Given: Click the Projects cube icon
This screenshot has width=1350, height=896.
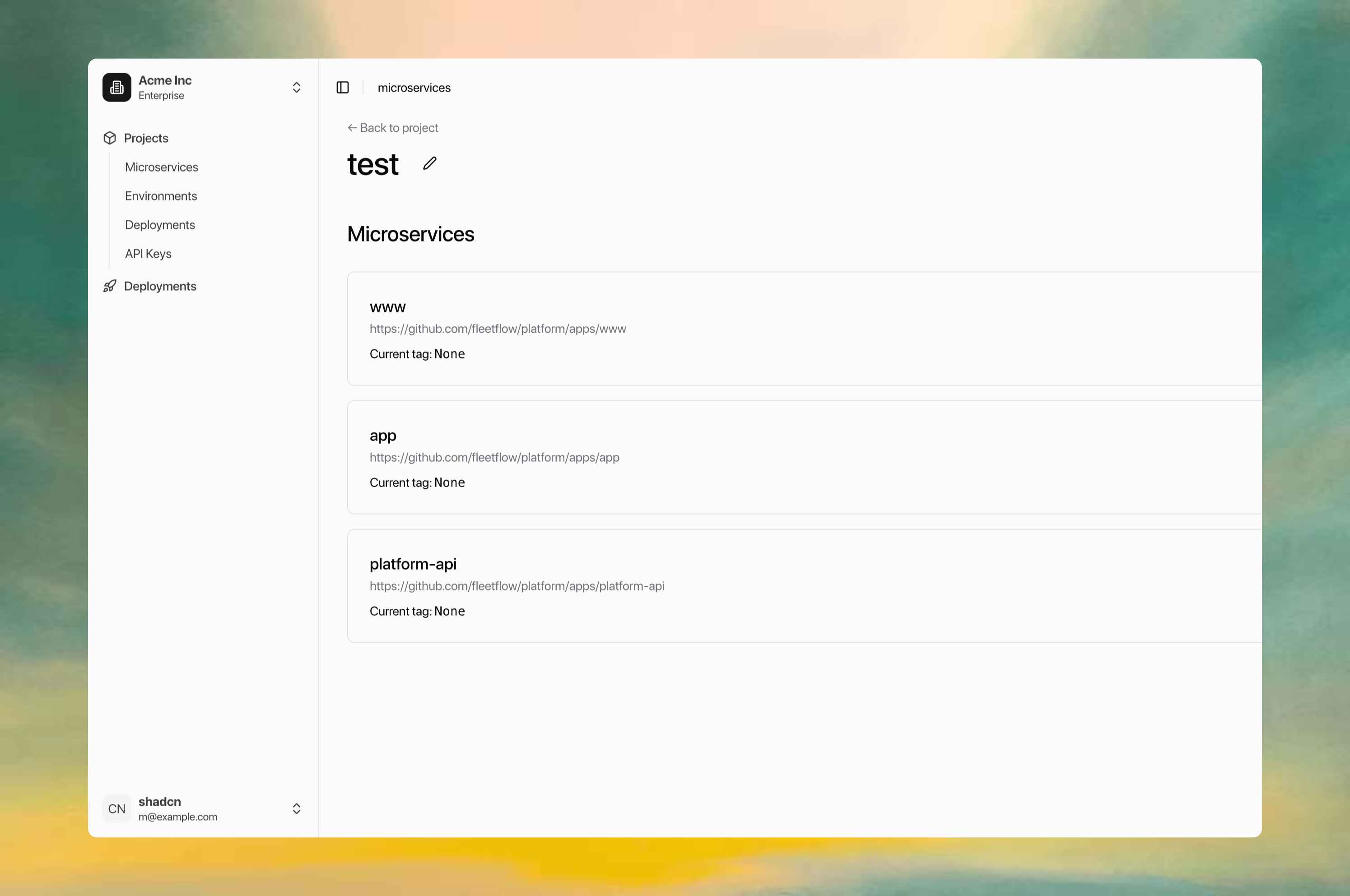Looking at the screenshot, I should tap(110, 138).
